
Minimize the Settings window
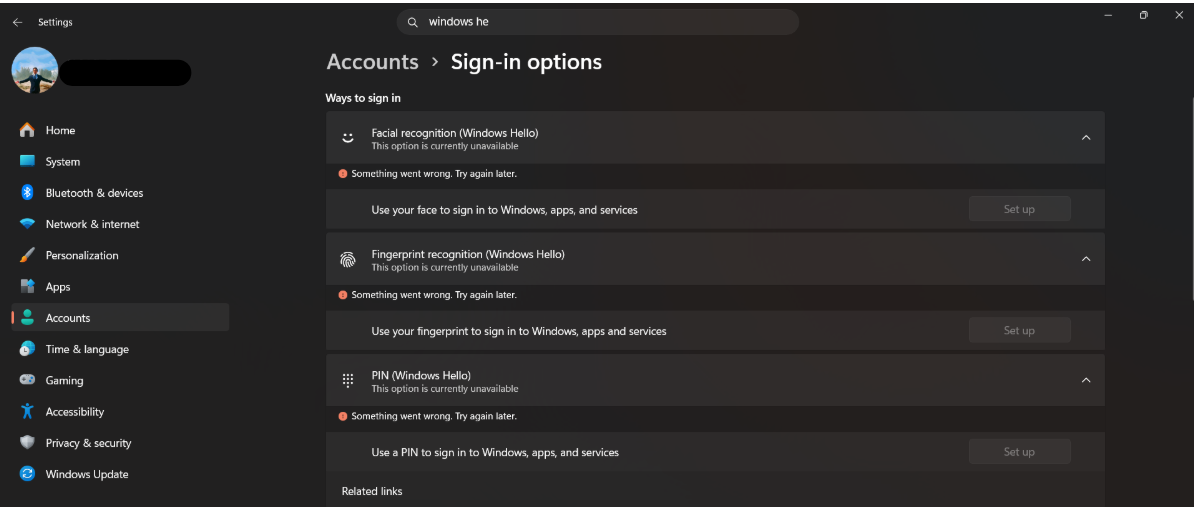click(x=1109, y=15)
